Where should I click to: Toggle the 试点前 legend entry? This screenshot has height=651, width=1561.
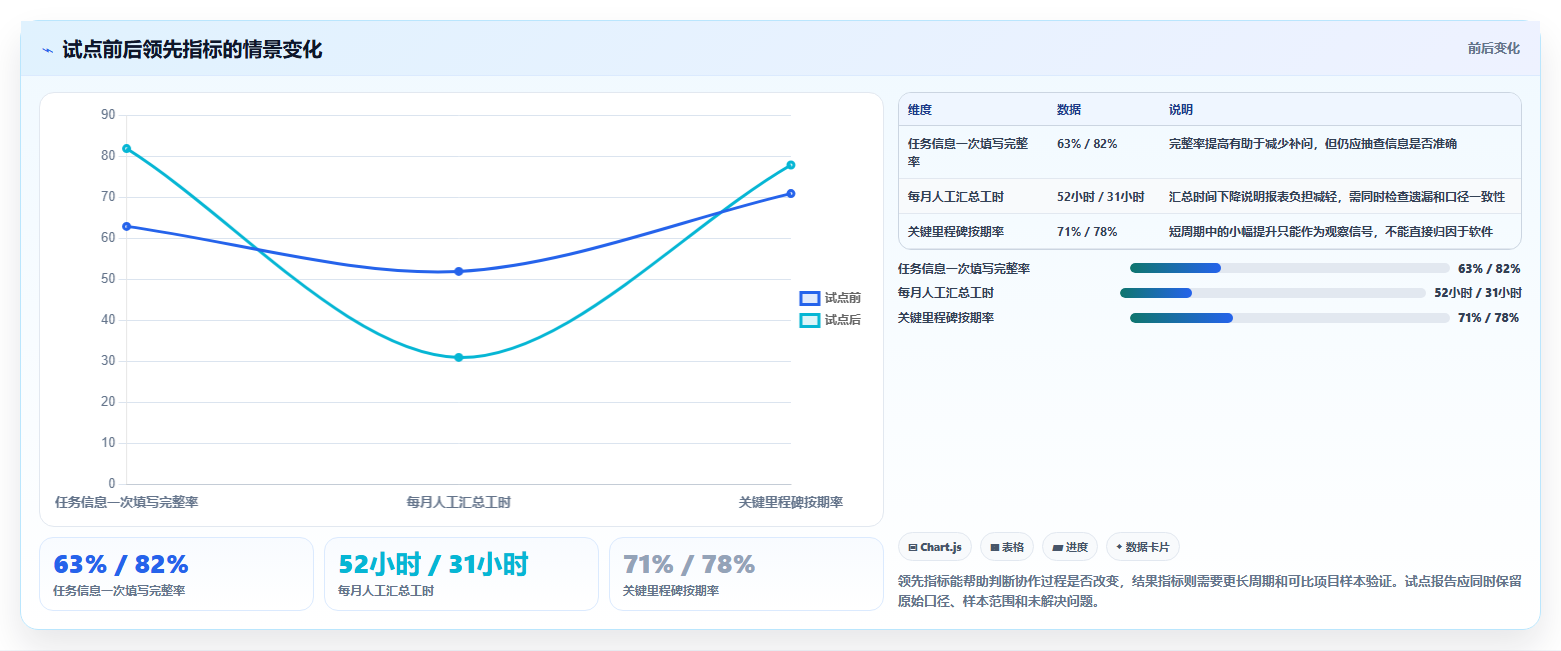pyautogui.click(x=830, y=298)
